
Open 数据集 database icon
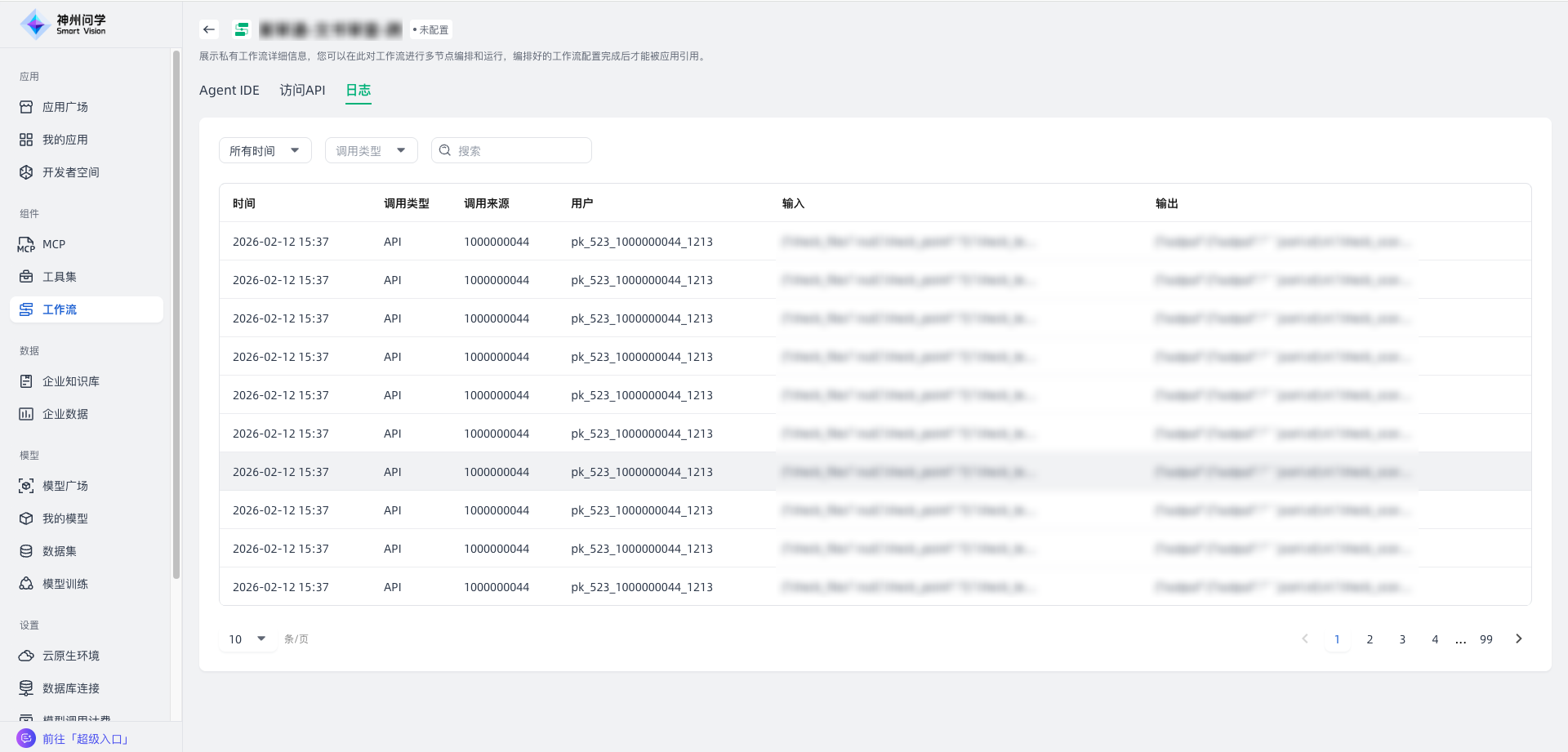pos(26,551)
